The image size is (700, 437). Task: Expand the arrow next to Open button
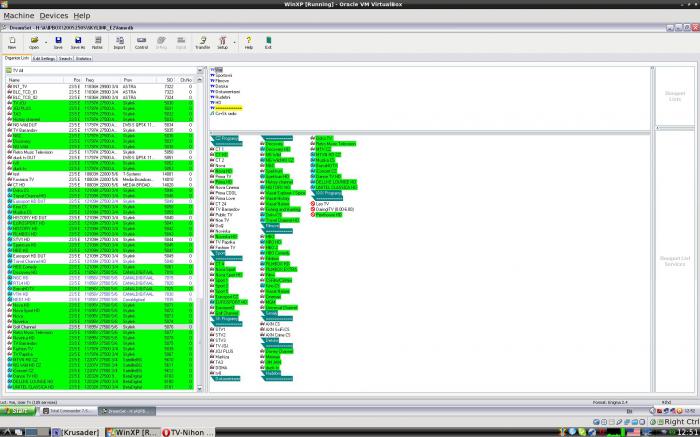pyautogui.click(x=46, y=43)
